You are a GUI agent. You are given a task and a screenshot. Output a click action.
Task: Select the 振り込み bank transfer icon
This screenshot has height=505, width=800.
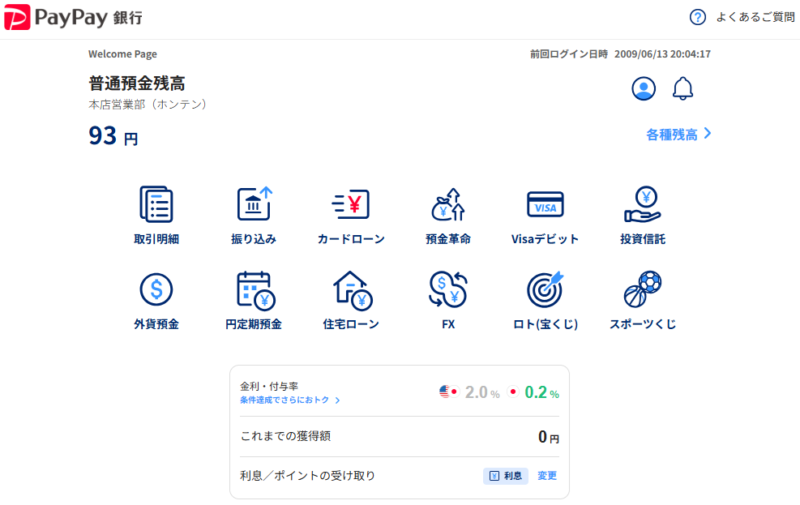(x=253, y=205)
